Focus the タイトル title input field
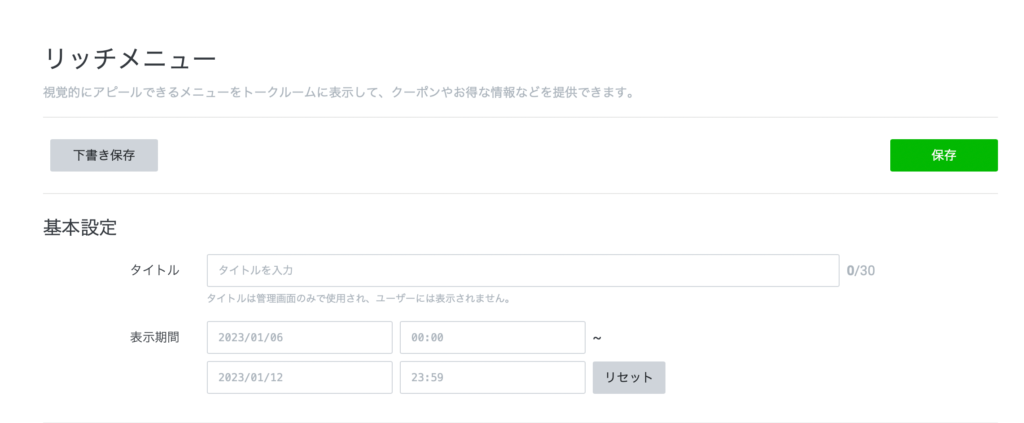This screenshot has width=1024, height=423. tap(522, 270)
